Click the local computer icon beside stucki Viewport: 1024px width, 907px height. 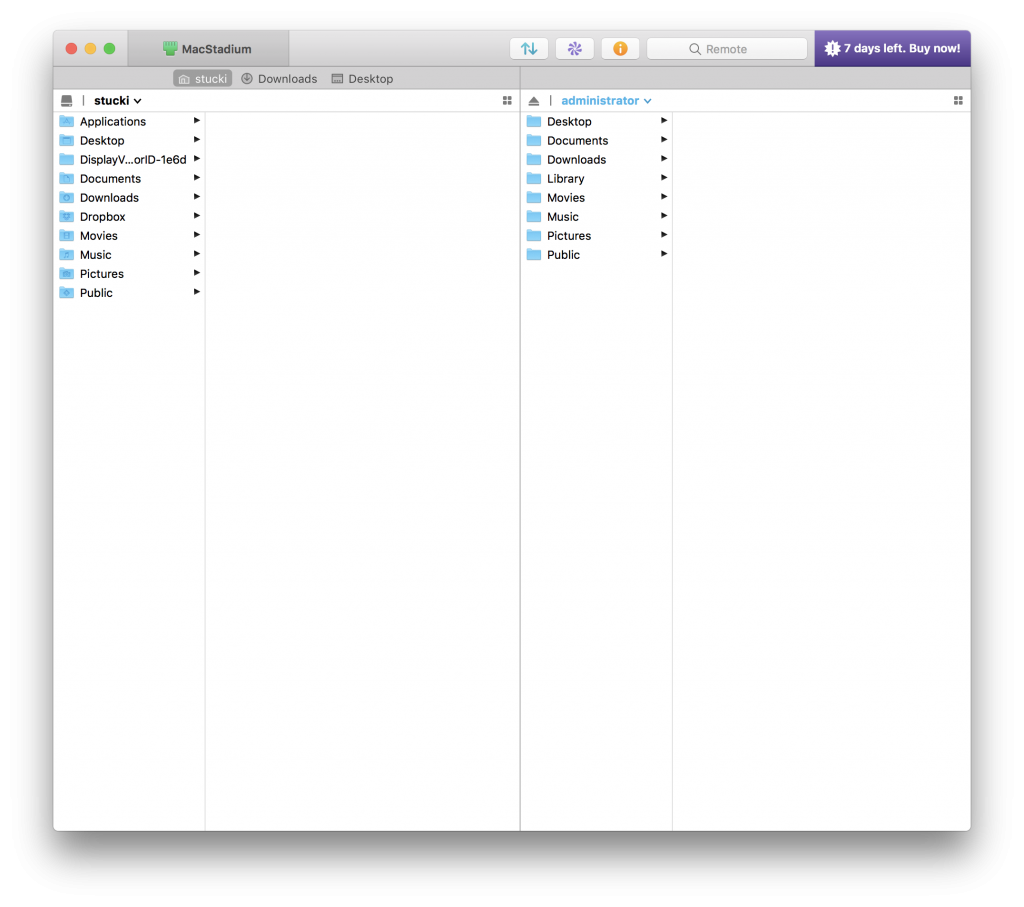point(67,101)
